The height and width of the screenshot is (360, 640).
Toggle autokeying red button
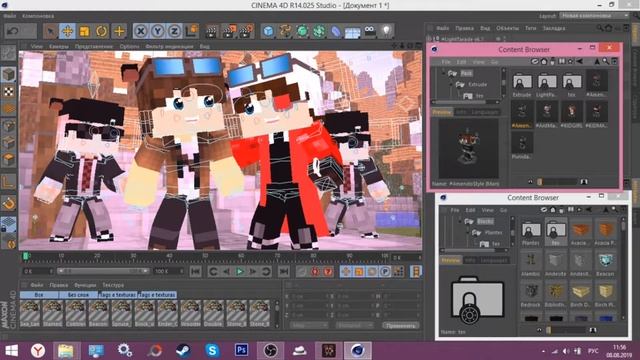(315, 271)
